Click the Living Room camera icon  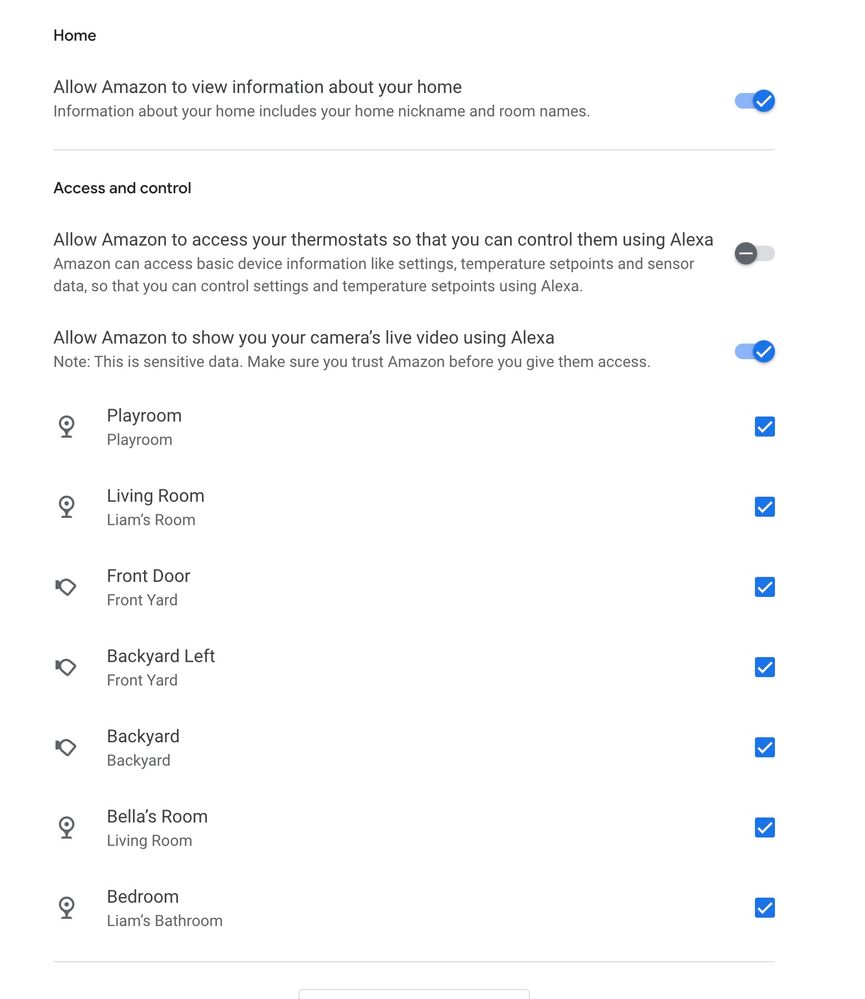66,507
